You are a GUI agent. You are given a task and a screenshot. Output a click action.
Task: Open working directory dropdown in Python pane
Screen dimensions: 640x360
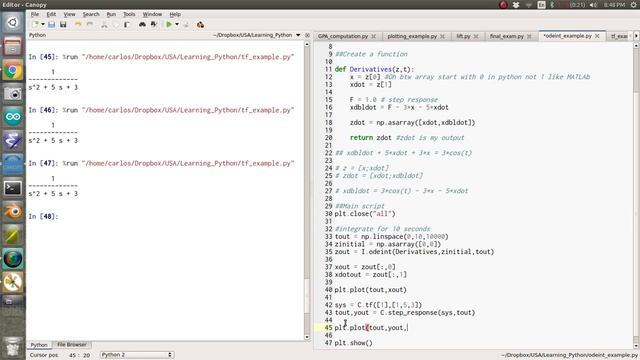298,36
